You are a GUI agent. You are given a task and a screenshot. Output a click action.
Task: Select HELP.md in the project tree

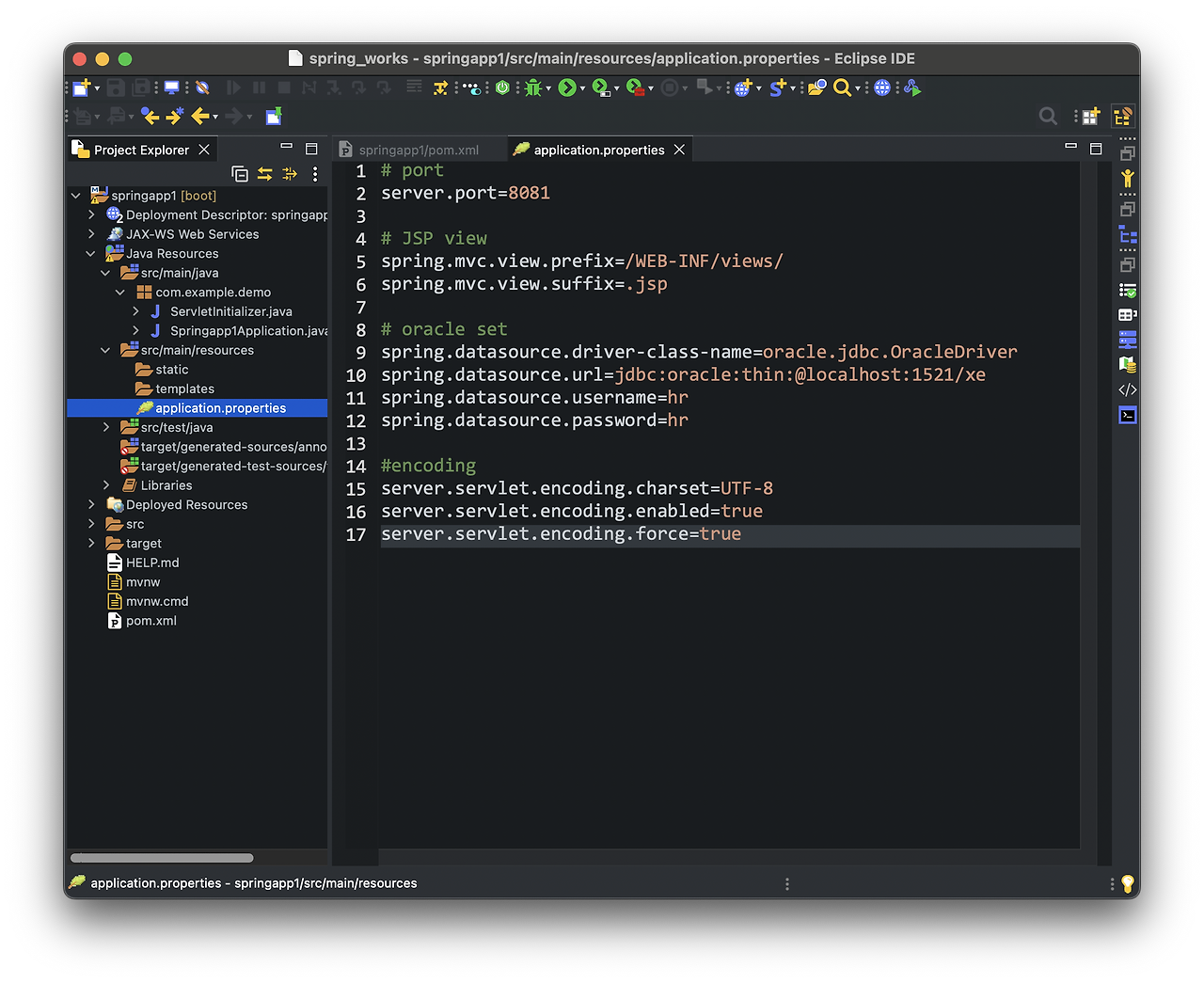coord(152,563)
